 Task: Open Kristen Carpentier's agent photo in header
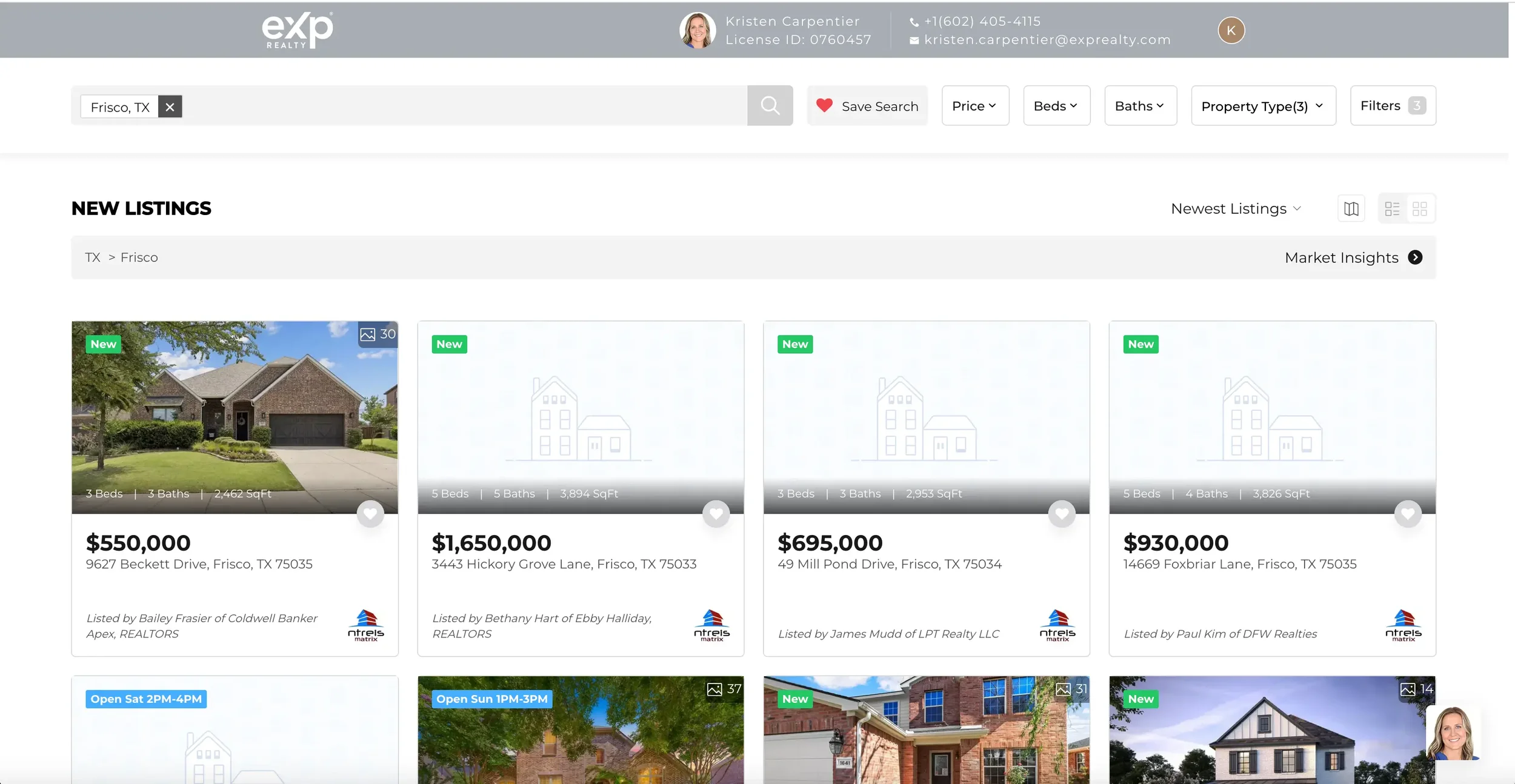pyautogui.click(x=698, y=30)
